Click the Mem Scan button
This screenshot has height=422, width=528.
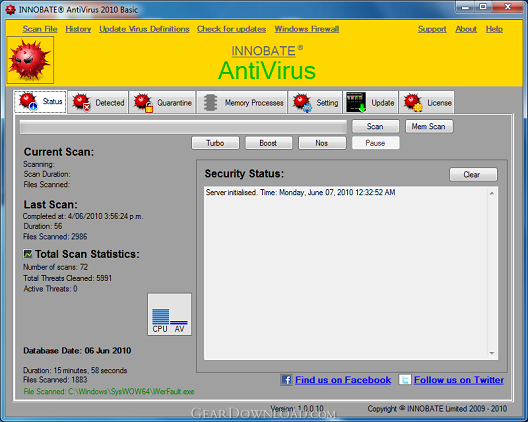[429, 126]
